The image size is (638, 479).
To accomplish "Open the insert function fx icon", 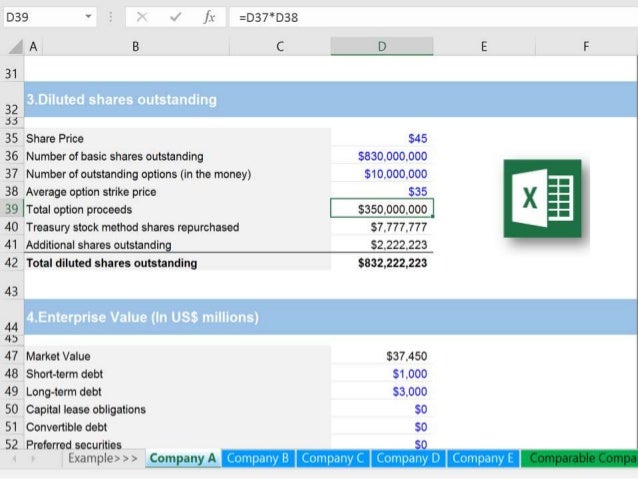I will click(x=209, y=17).
